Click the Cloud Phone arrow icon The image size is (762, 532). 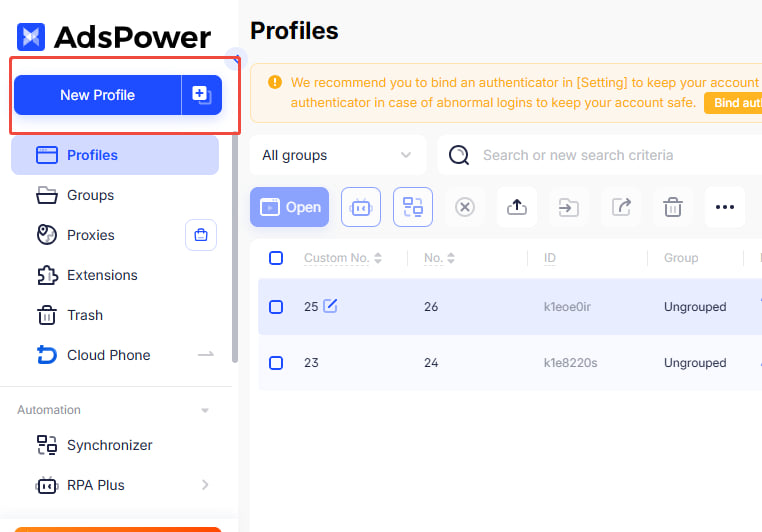(206, 355)
